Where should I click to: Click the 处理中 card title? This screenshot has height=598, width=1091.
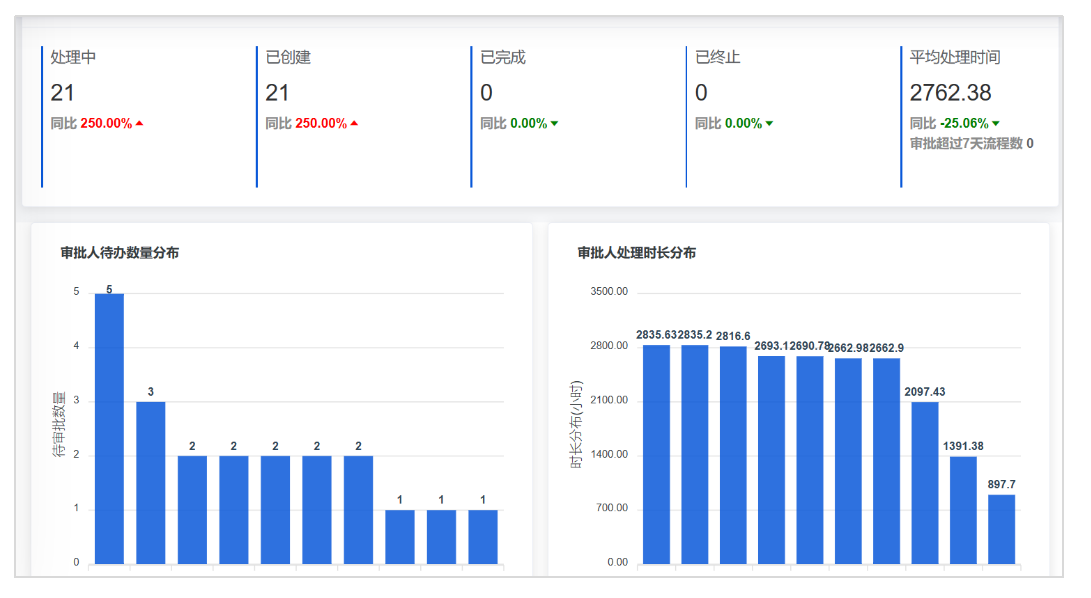(x=73, y=57)
